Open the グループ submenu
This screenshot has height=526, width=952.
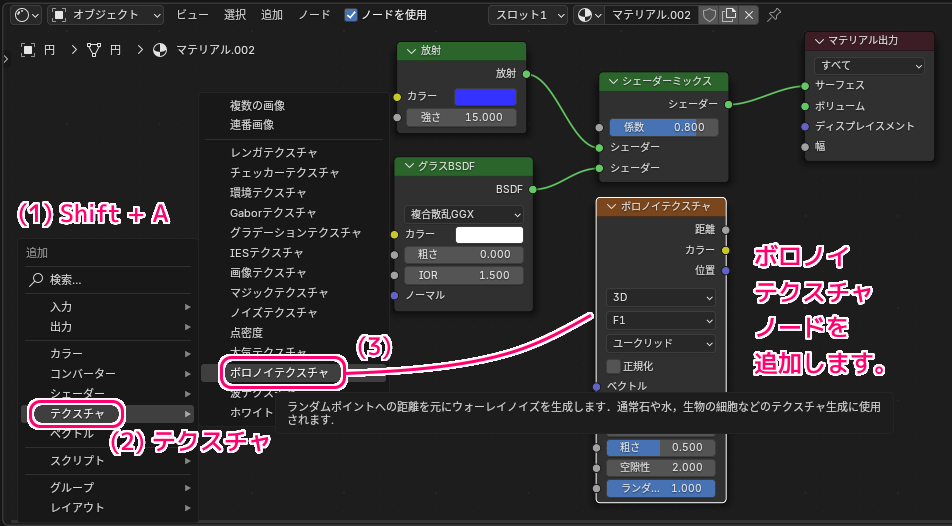[x=108, y=487]
